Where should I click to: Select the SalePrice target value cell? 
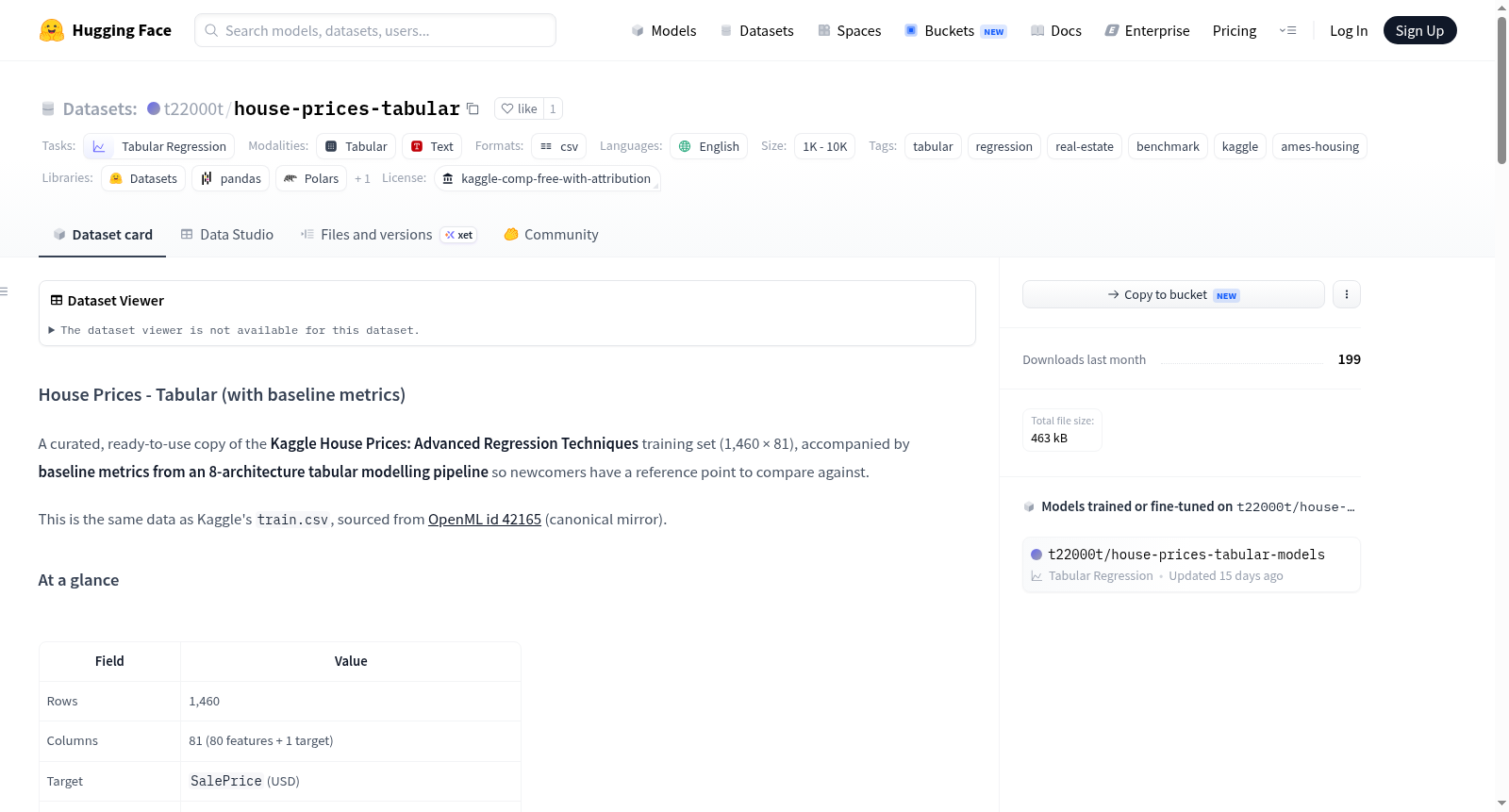pyautogui.click(x=351, y=781)
